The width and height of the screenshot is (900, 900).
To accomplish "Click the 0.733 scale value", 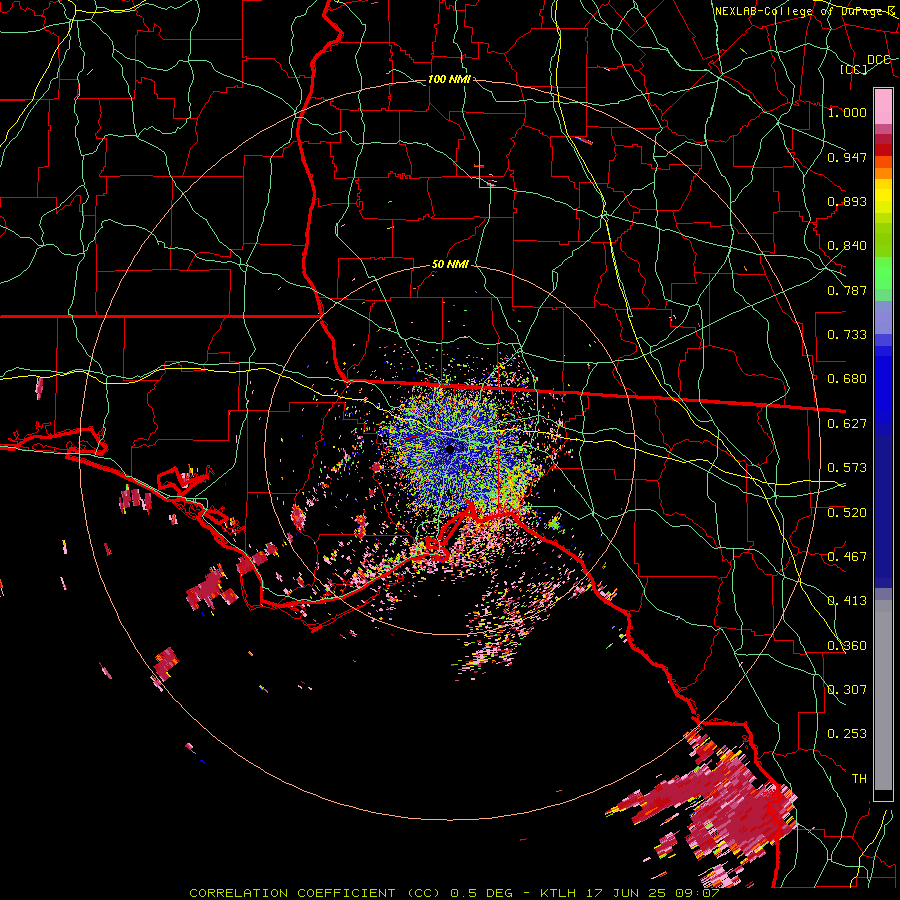I will coord(847,335).
